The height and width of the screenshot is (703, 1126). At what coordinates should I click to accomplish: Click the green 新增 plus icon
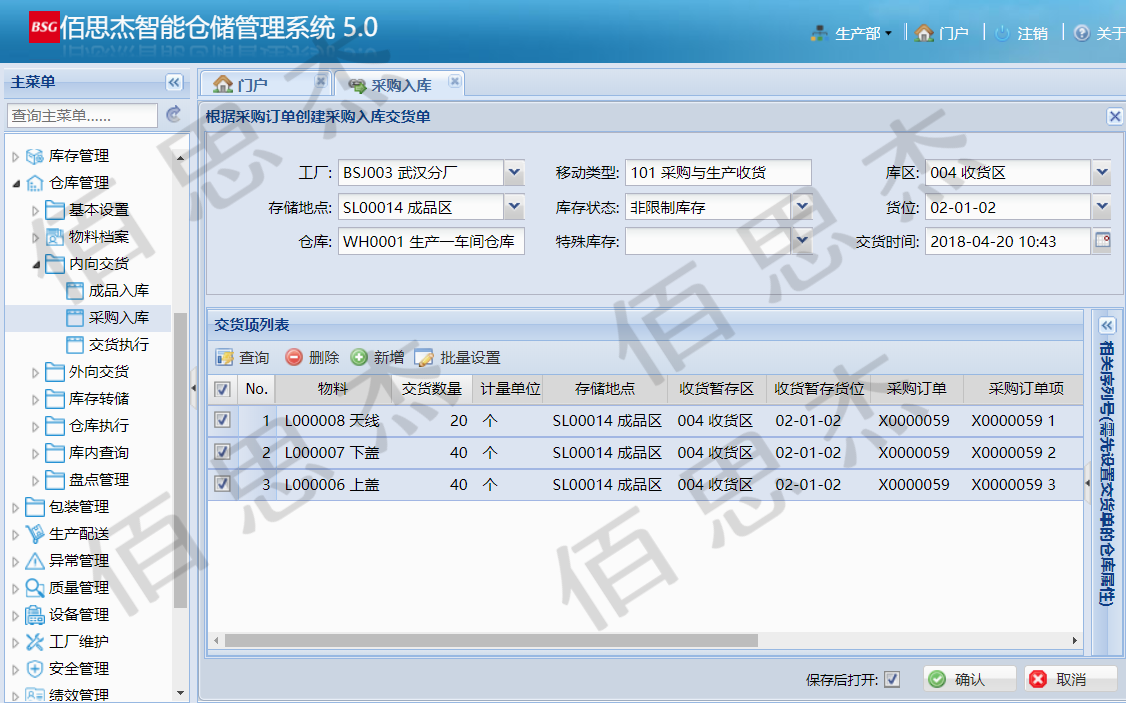tap(359, 357)
